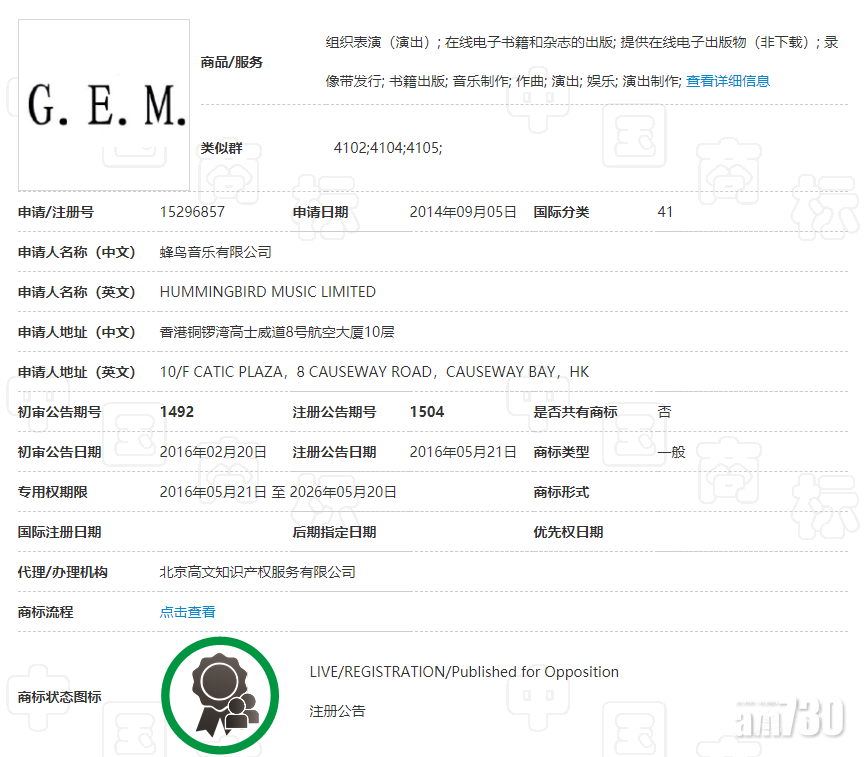This screenshot has height=757, width=867.
Task: Open the 查看详细信息 link
Action: pos(728,81)
